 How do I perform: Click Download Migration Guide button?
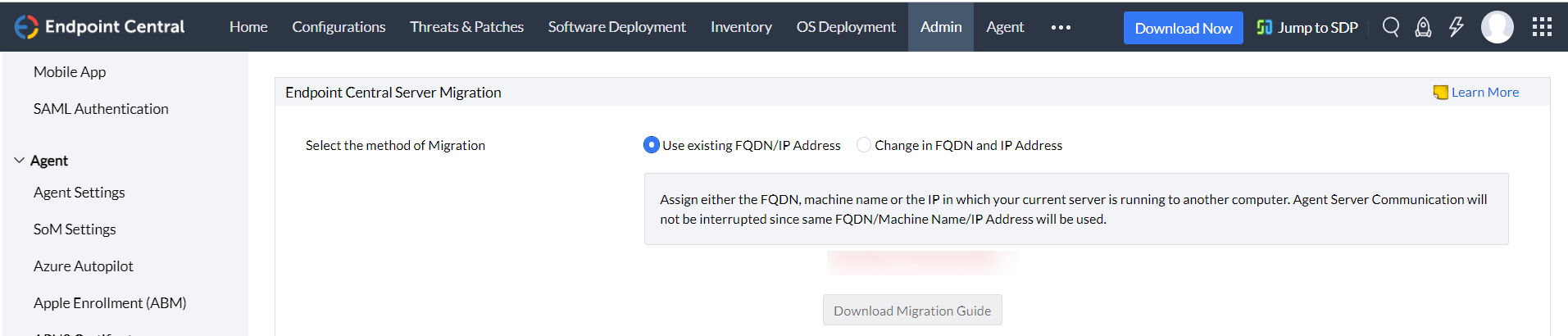[x=911, y=311]
